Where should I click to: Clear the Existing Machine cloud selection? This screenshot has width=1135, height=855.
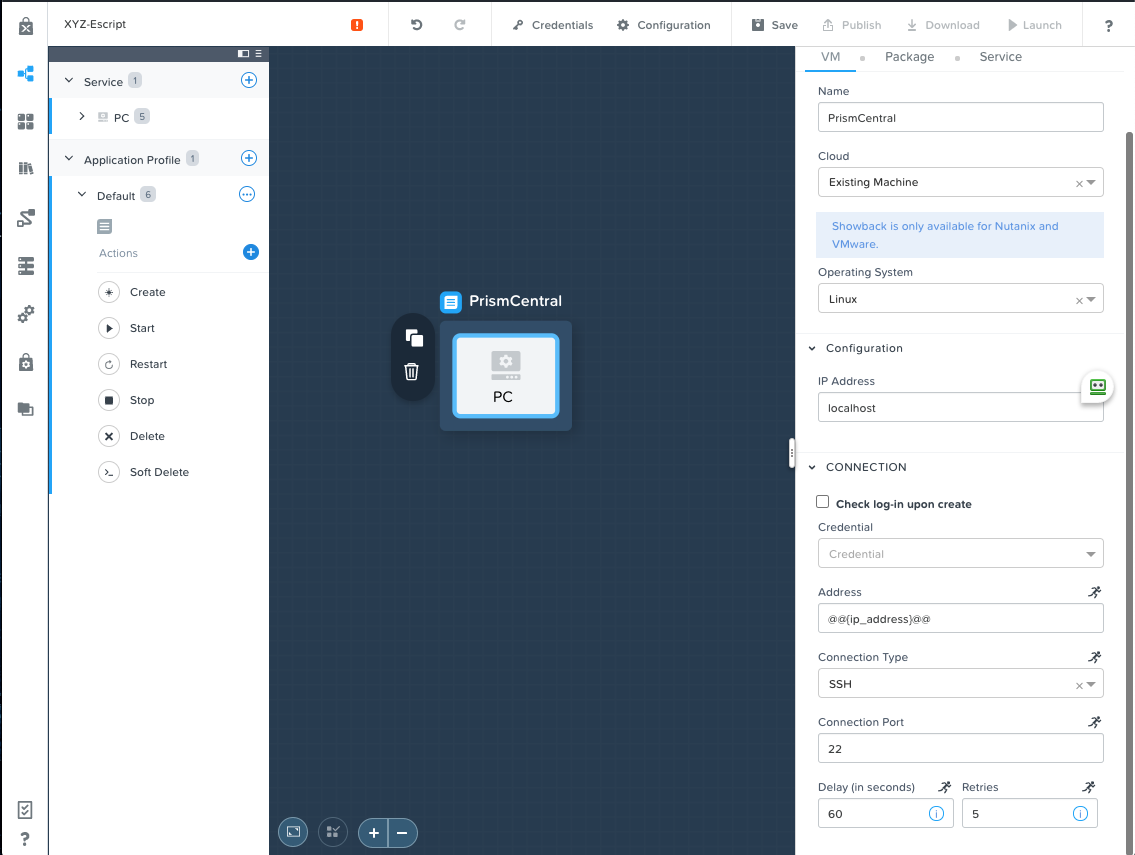tap(1079, 184)
